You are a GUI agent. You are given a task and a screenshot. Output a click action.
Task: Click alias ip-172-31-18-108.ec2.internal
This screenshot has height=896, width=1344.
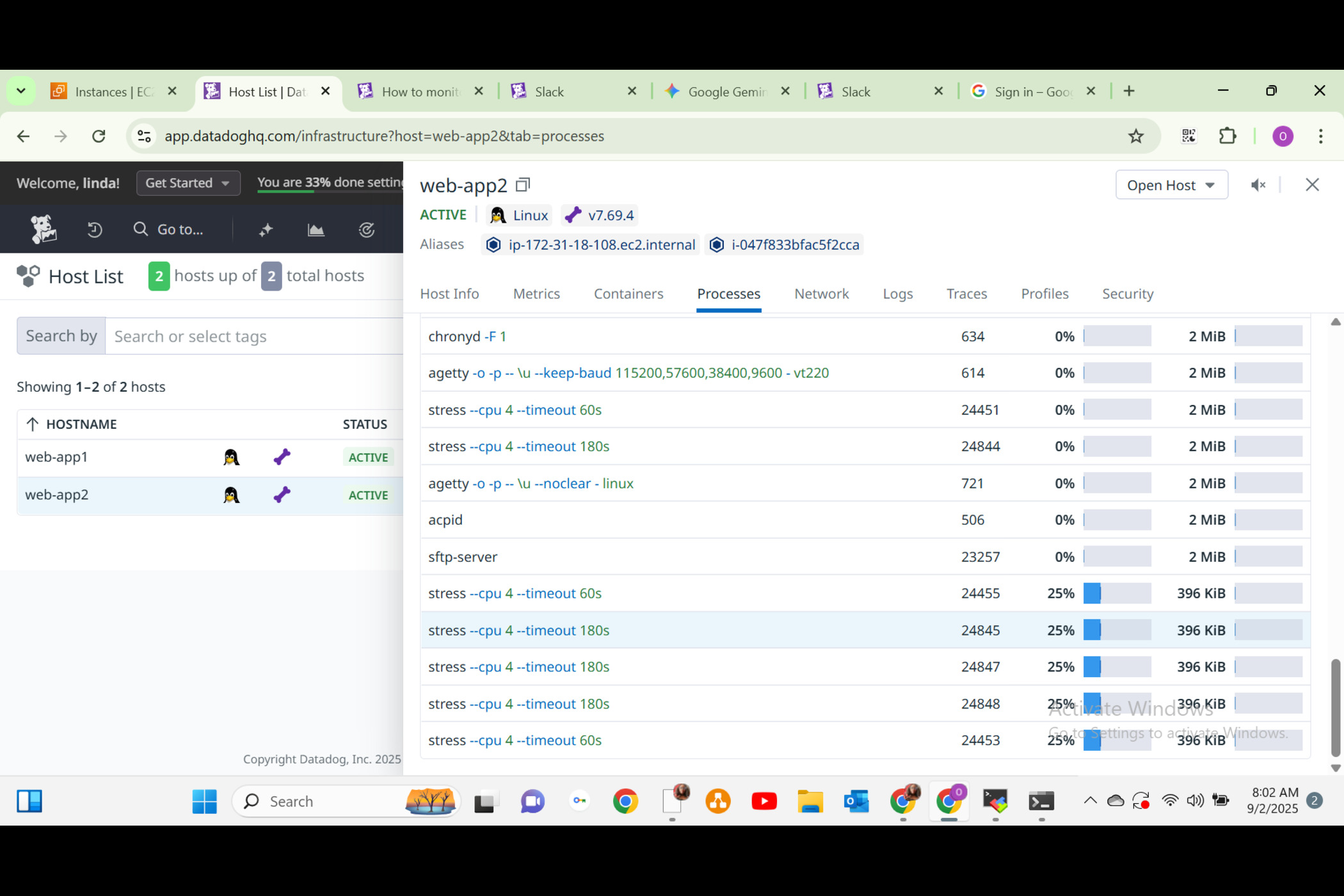(x=590, y=244)
